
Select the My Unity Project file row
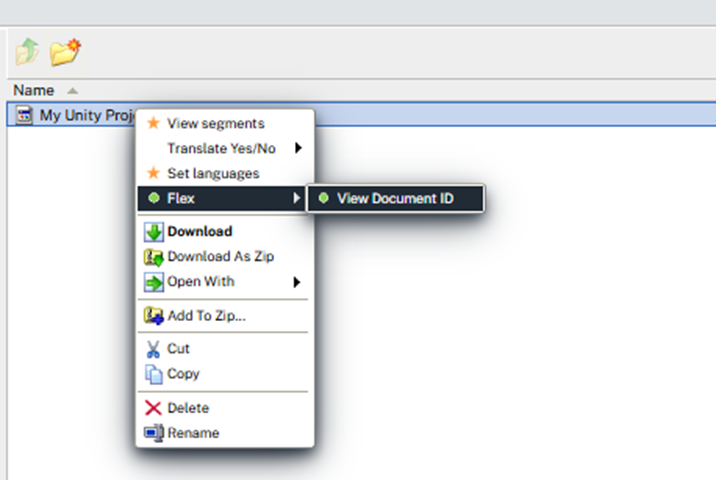click(362, 115)
